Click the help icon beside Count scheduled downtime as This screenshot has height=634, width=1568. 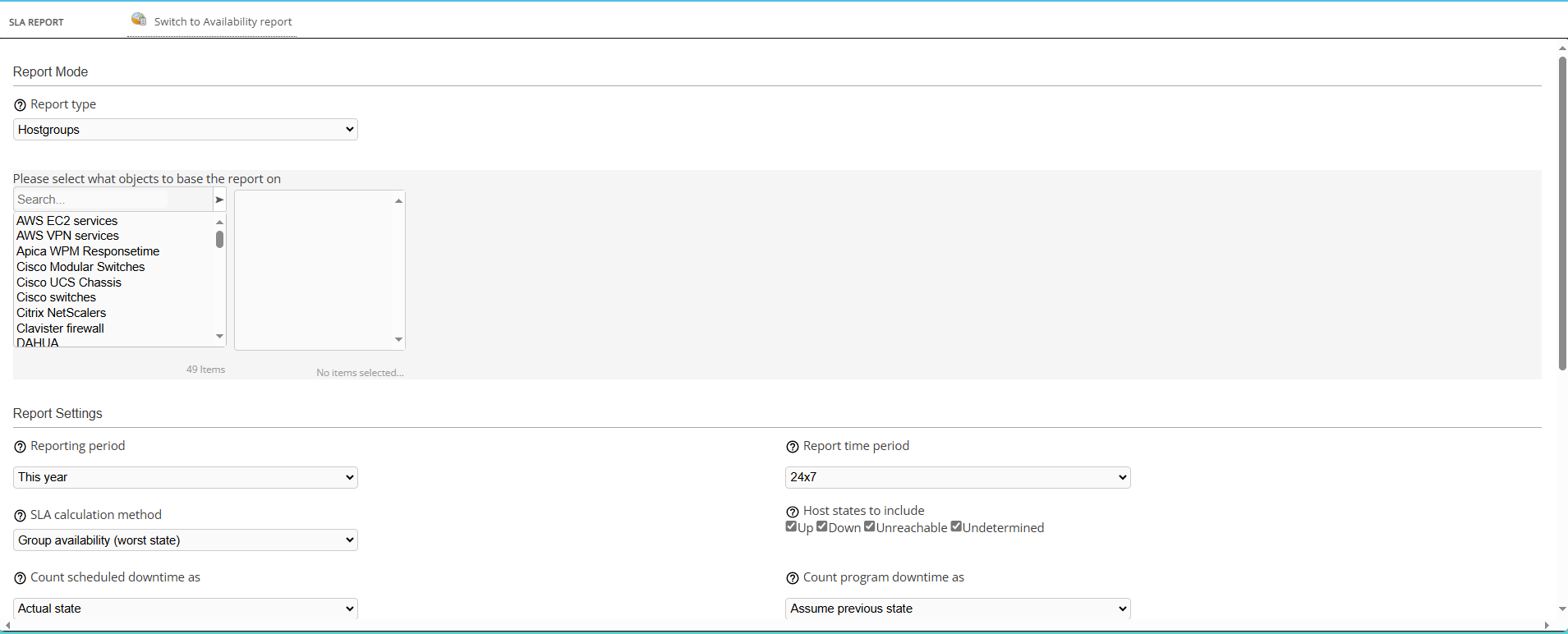coord(20,578)
